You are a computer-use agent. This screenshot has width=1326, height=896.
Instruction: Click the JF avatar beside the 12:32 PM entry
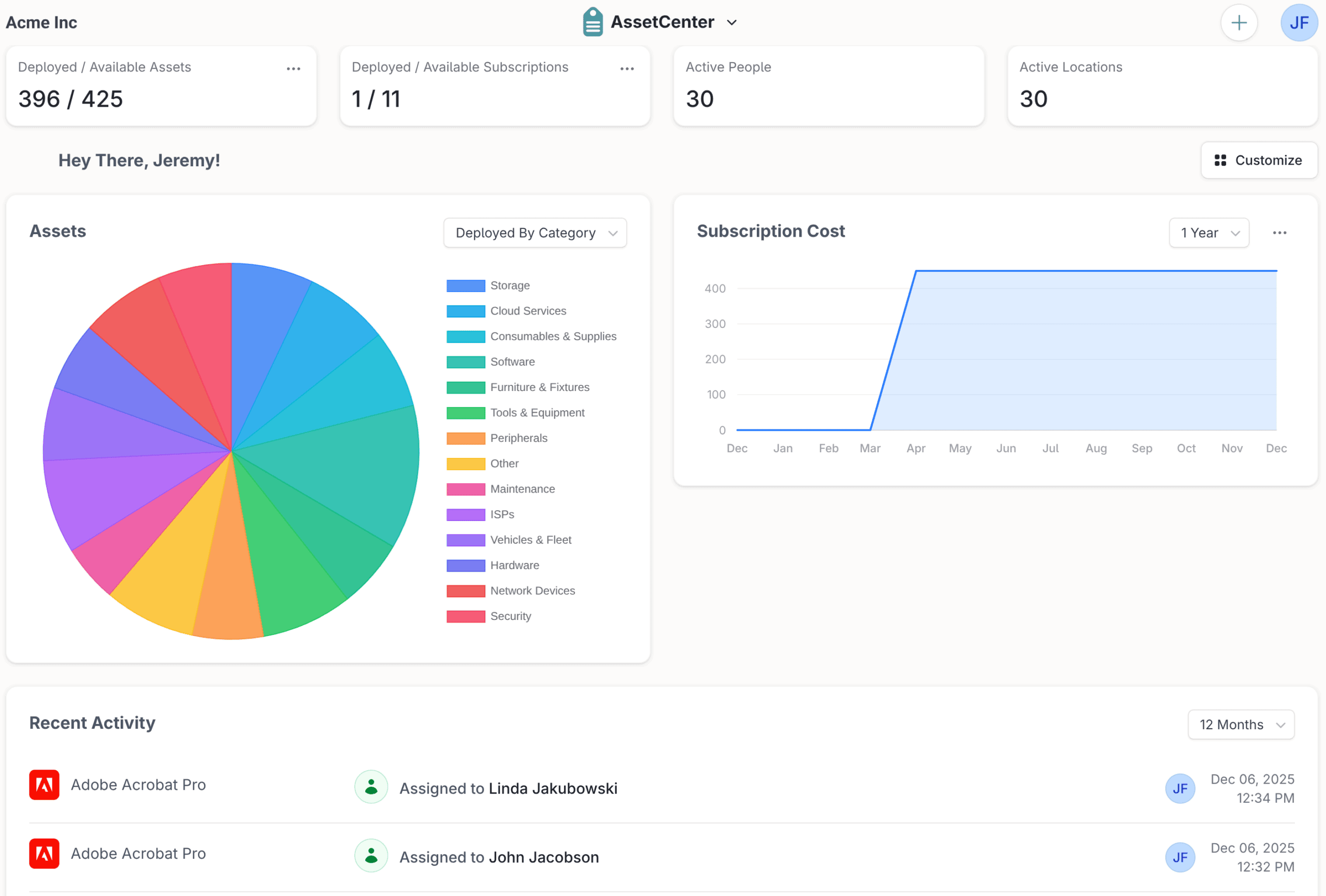click(1180, 857)
